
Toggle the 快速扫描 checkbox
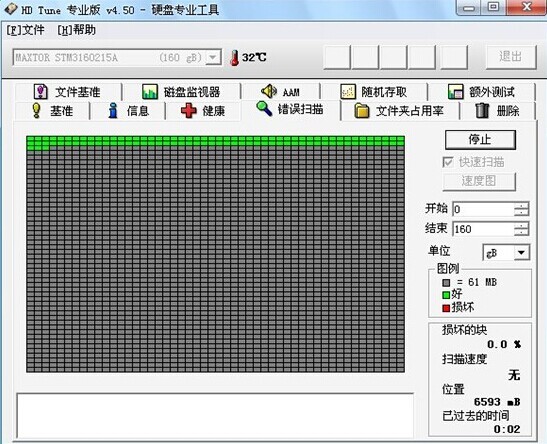click(x=448, y=162)
